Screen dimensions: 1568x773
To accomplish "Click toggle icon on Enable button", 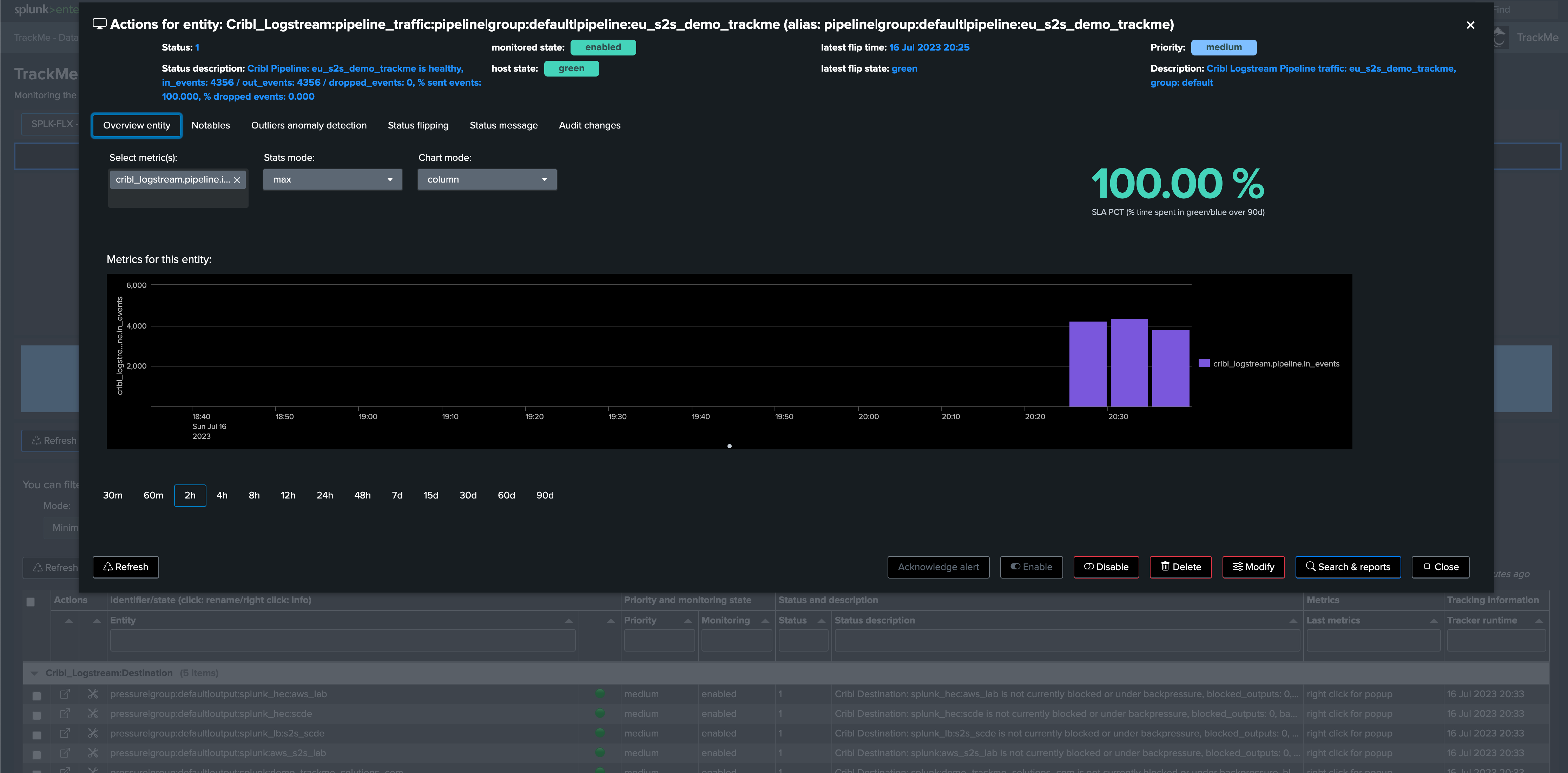I will pos(1015,567).
